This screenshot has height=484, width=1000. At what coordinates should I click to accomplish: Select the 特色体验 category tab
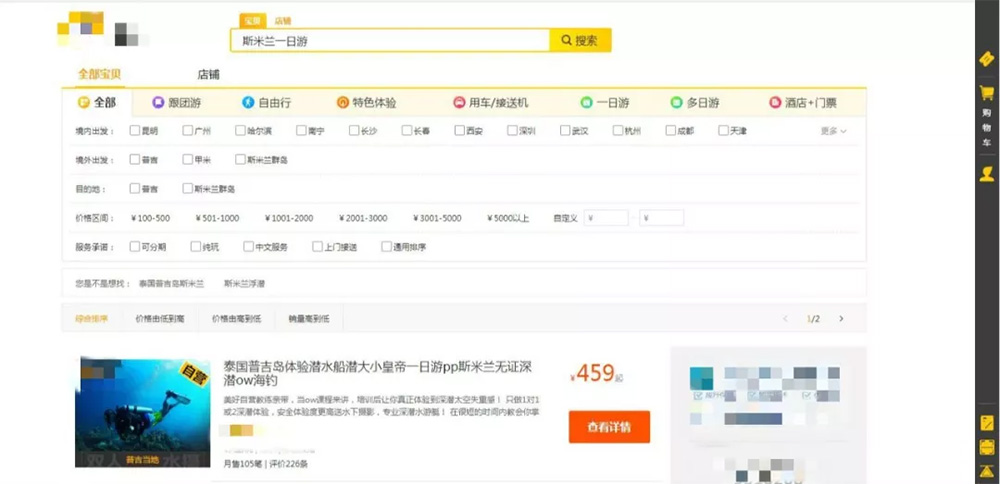pyautogui.click(x=366, y=103)
